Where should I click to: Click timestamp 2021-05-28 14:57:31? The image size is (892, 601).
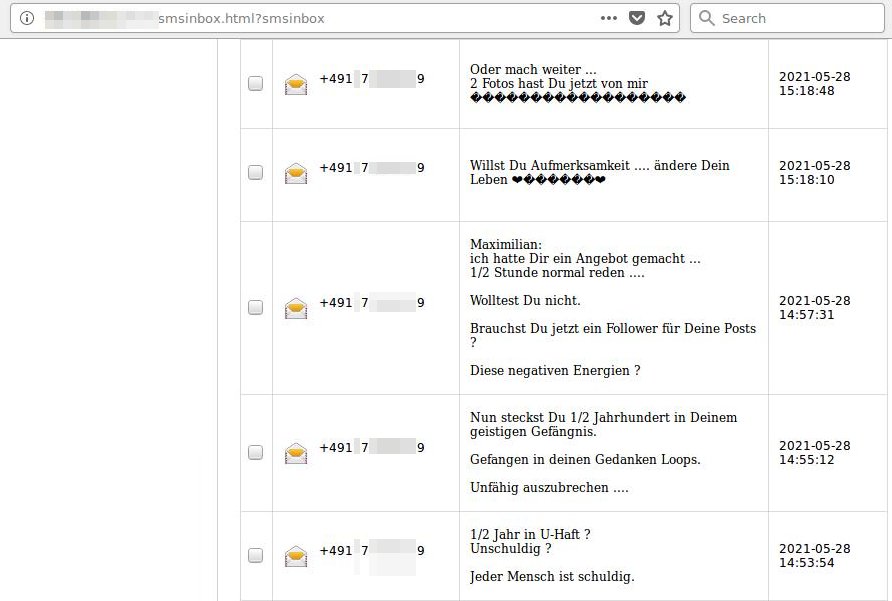pyautogui.click(x=815, y=307)
